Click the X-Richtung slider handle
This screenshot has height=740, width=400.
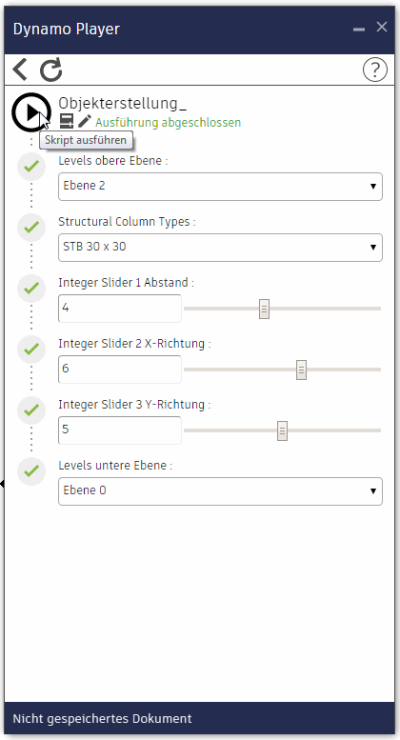301,370
